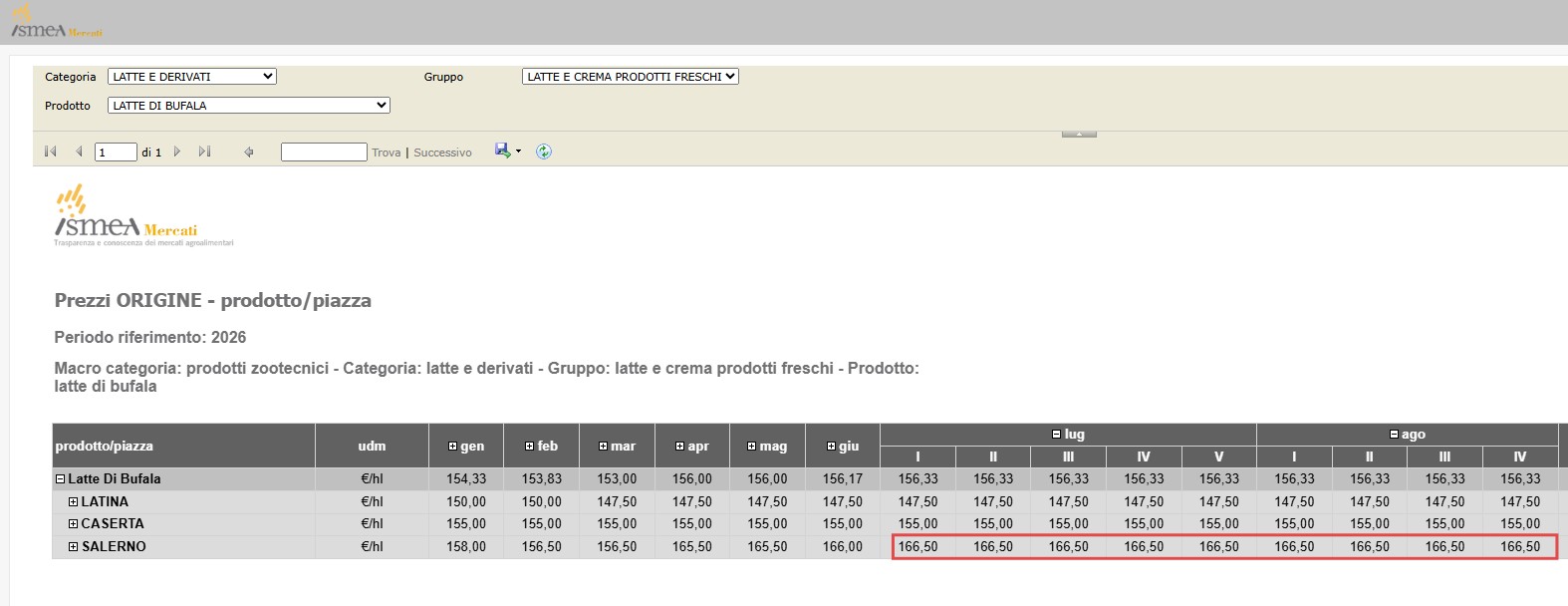The image size is (1568, 606).
Task: Go to last report page
Action: click(204, 151)
